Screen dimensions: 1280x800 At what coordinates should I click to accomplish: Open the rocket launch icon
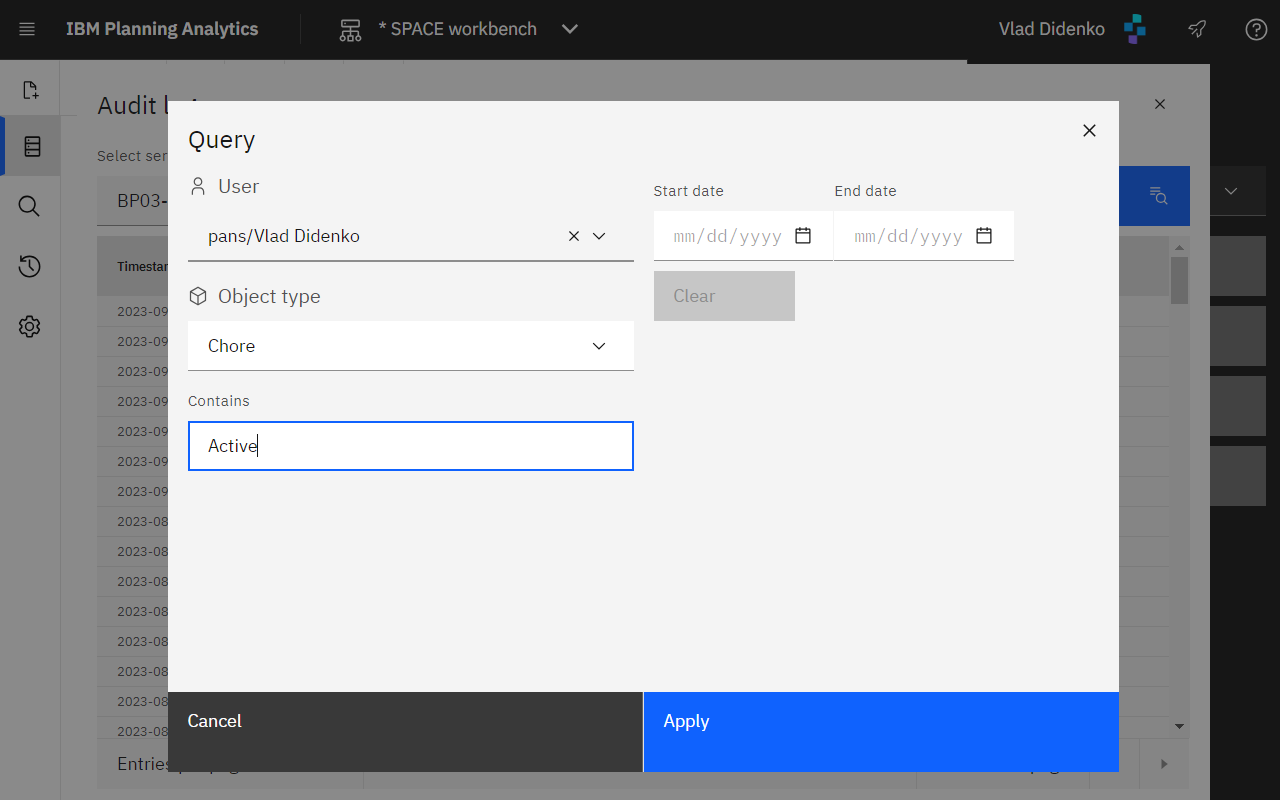(1197, 29)
